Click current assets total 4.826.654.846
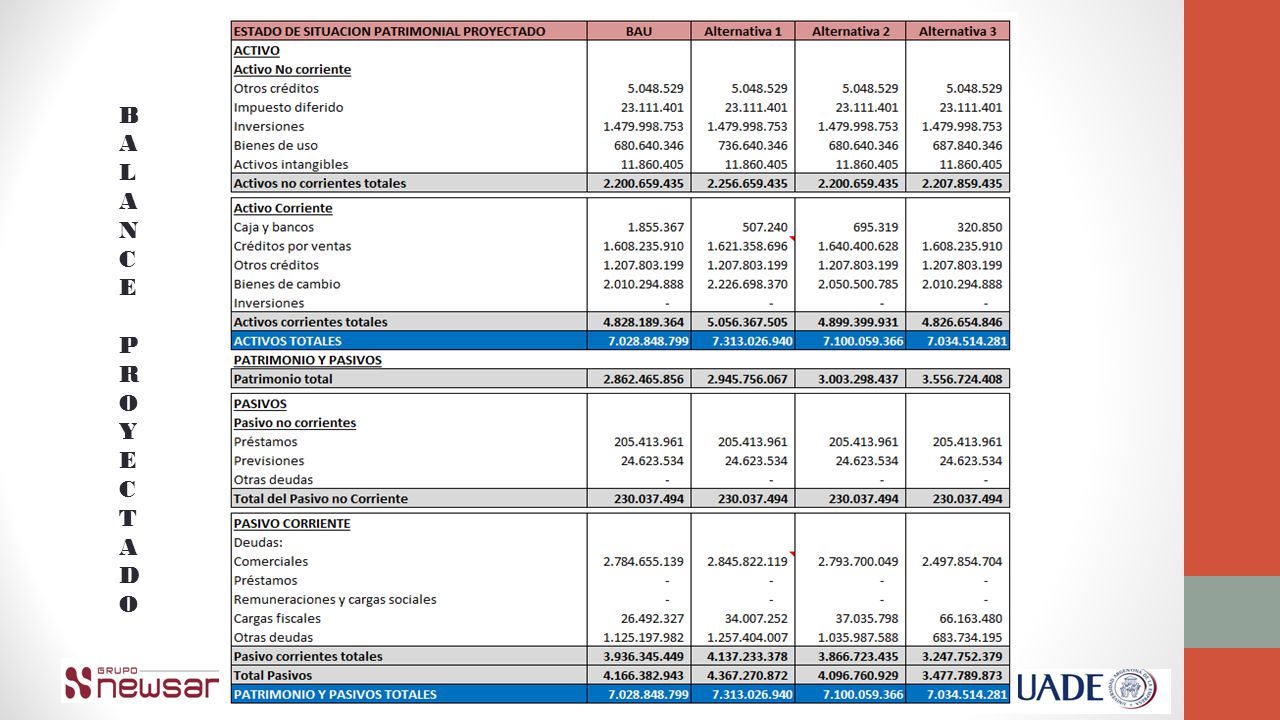This screenshot has height=720, width=1280. tap(961, 322)
